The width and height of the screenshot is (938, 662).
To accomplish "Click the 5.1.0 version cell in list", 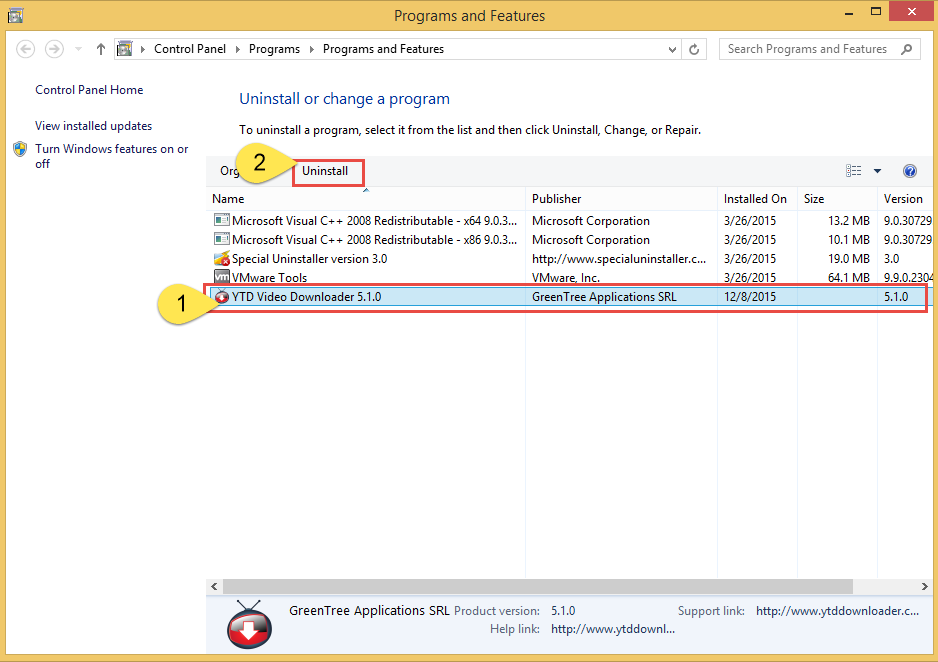I will click(896, 297).
